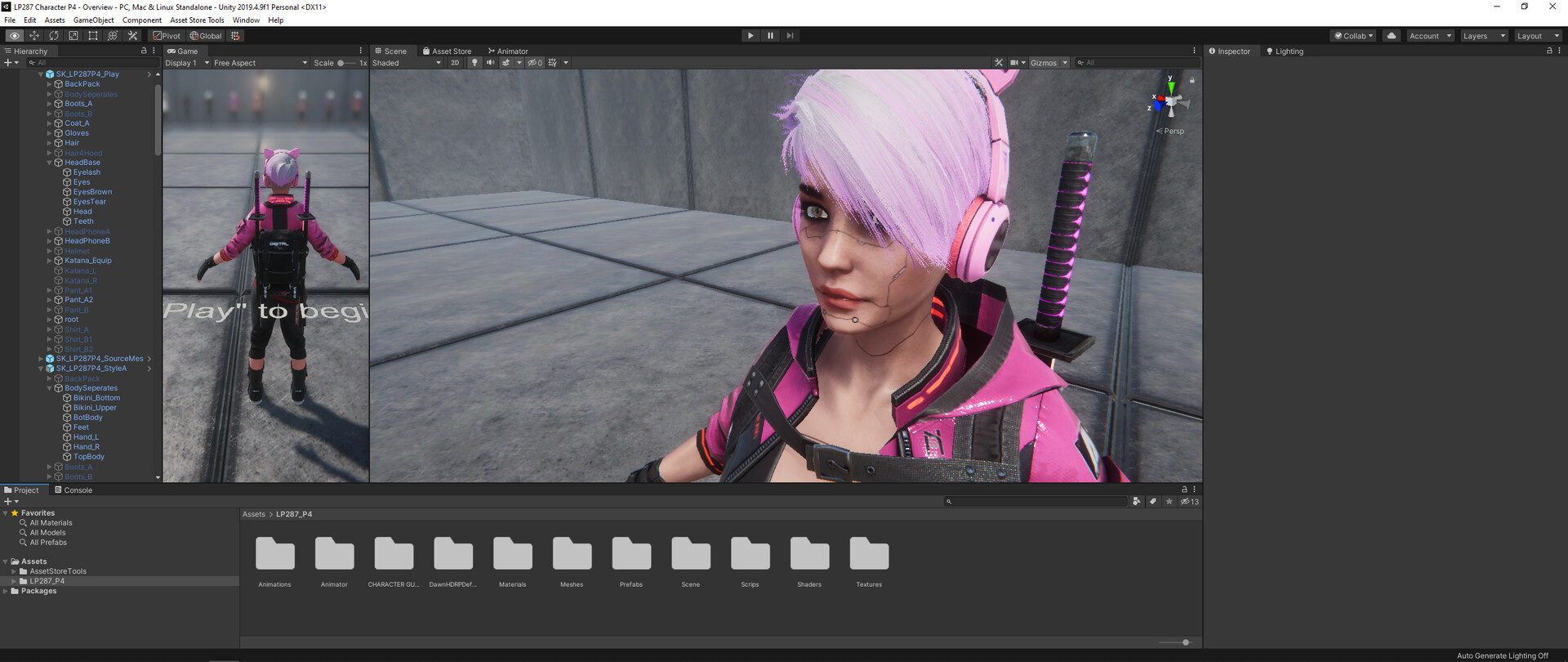The image size is (1568, 662).
Task: Select the Hand (view) tool
Action: point(15,36)
